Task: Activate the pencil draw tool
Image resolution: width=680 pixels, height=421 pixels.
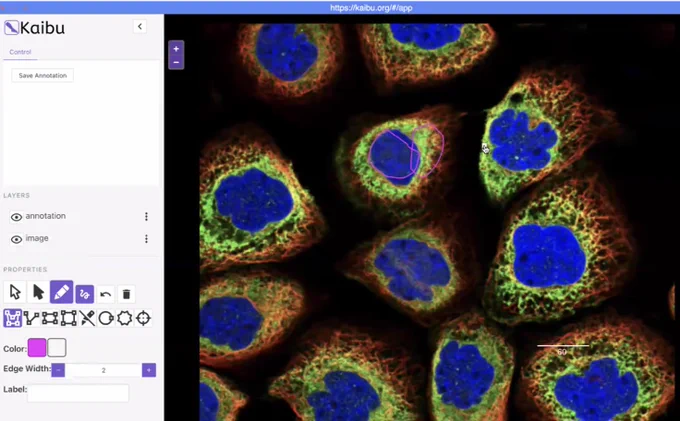Action: click(62, 292)
